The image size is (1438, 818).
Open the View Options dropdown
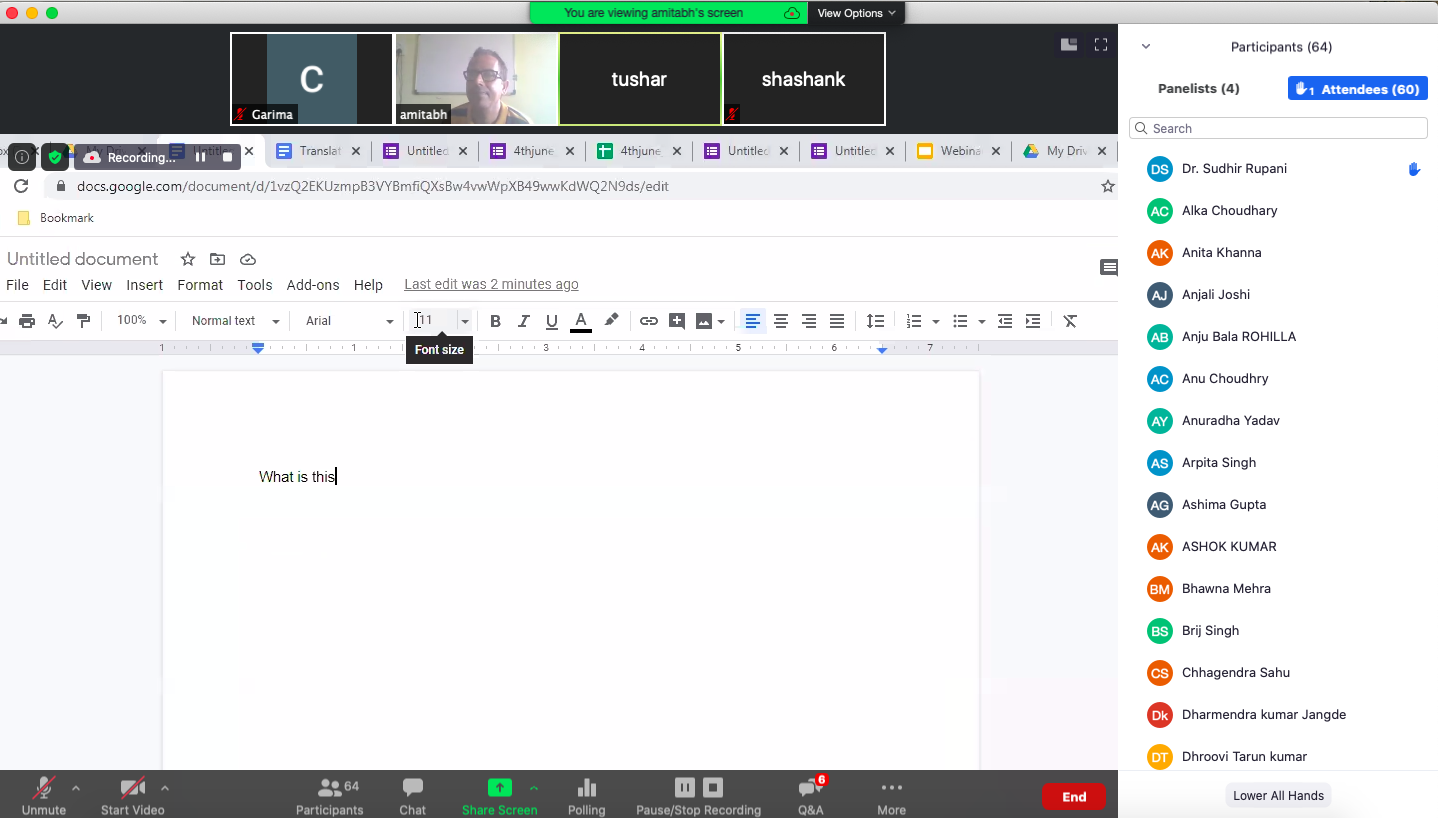[855, 13]
